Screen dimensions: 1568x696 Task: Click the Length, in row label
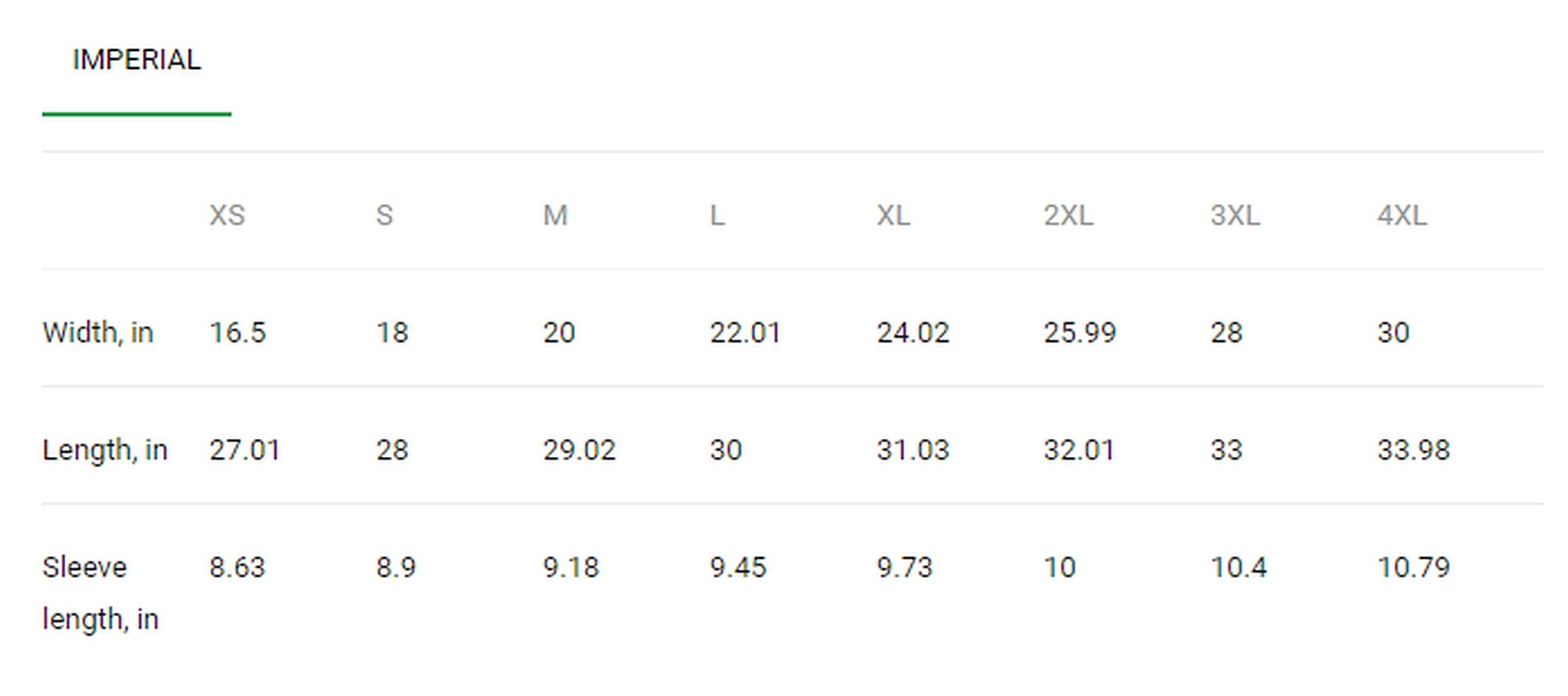105,451
